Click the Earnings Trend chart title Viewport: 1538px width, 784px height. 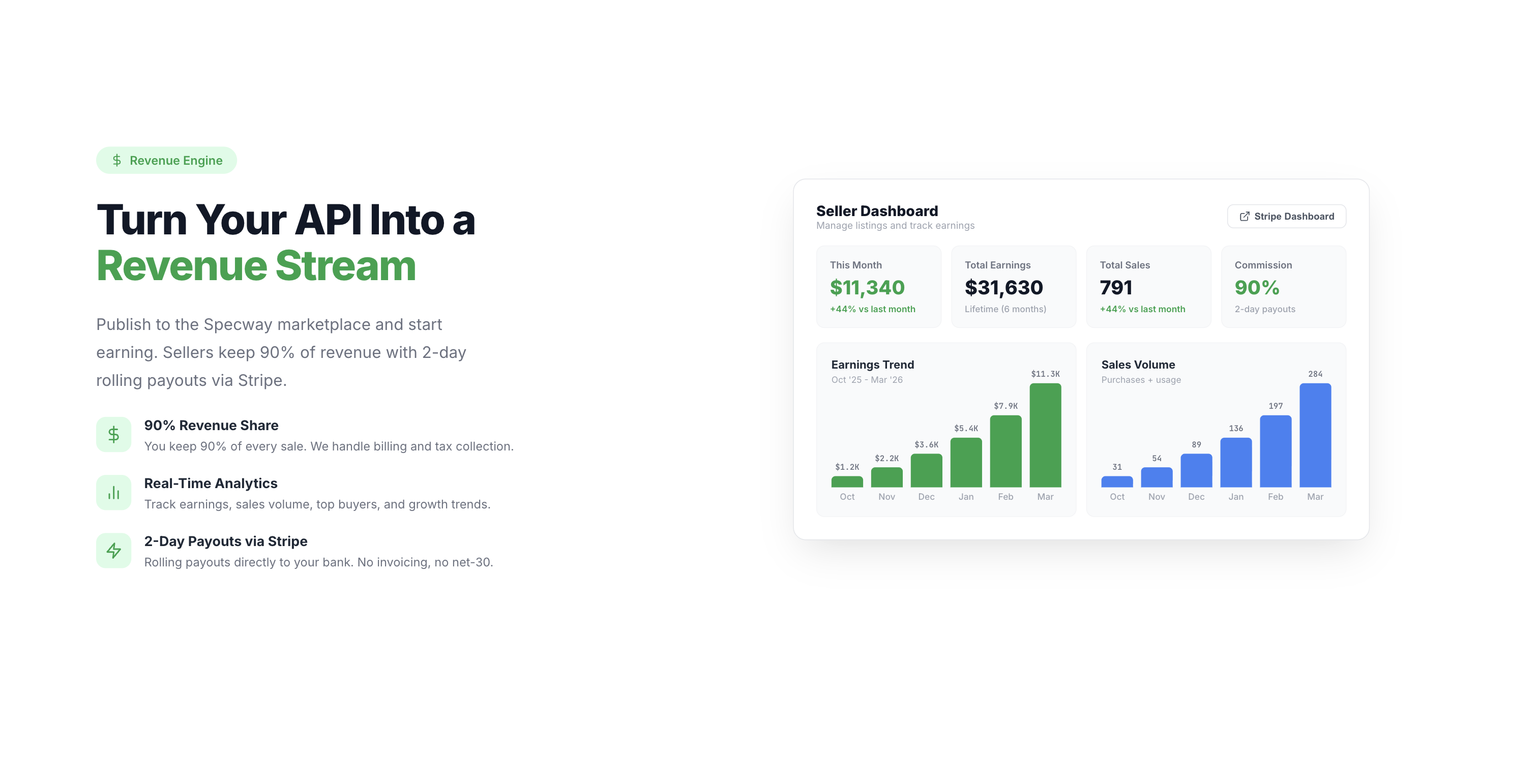(872, 365)
